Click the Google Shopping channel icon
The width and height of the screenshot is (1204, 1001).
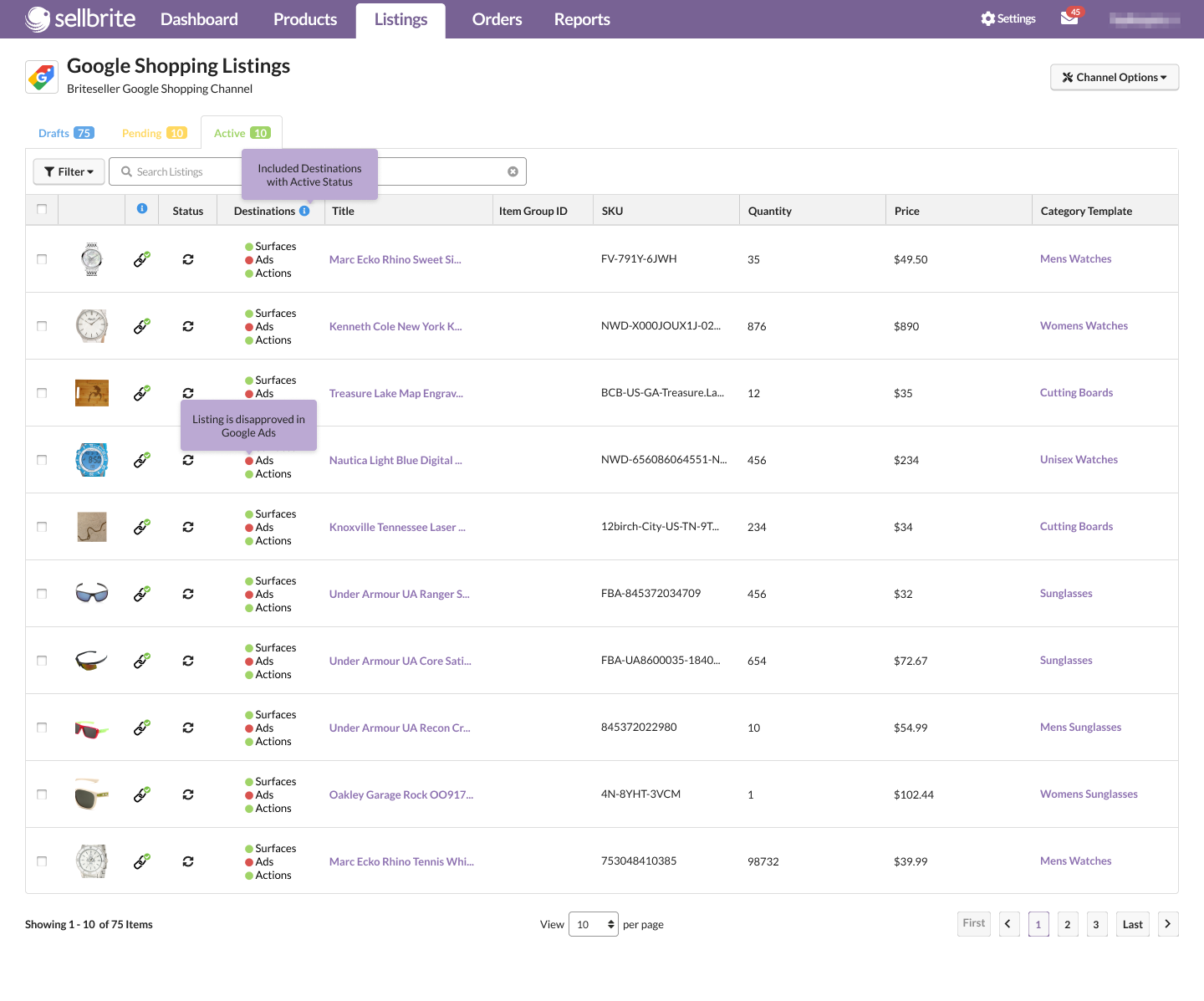tap(42, 77)
